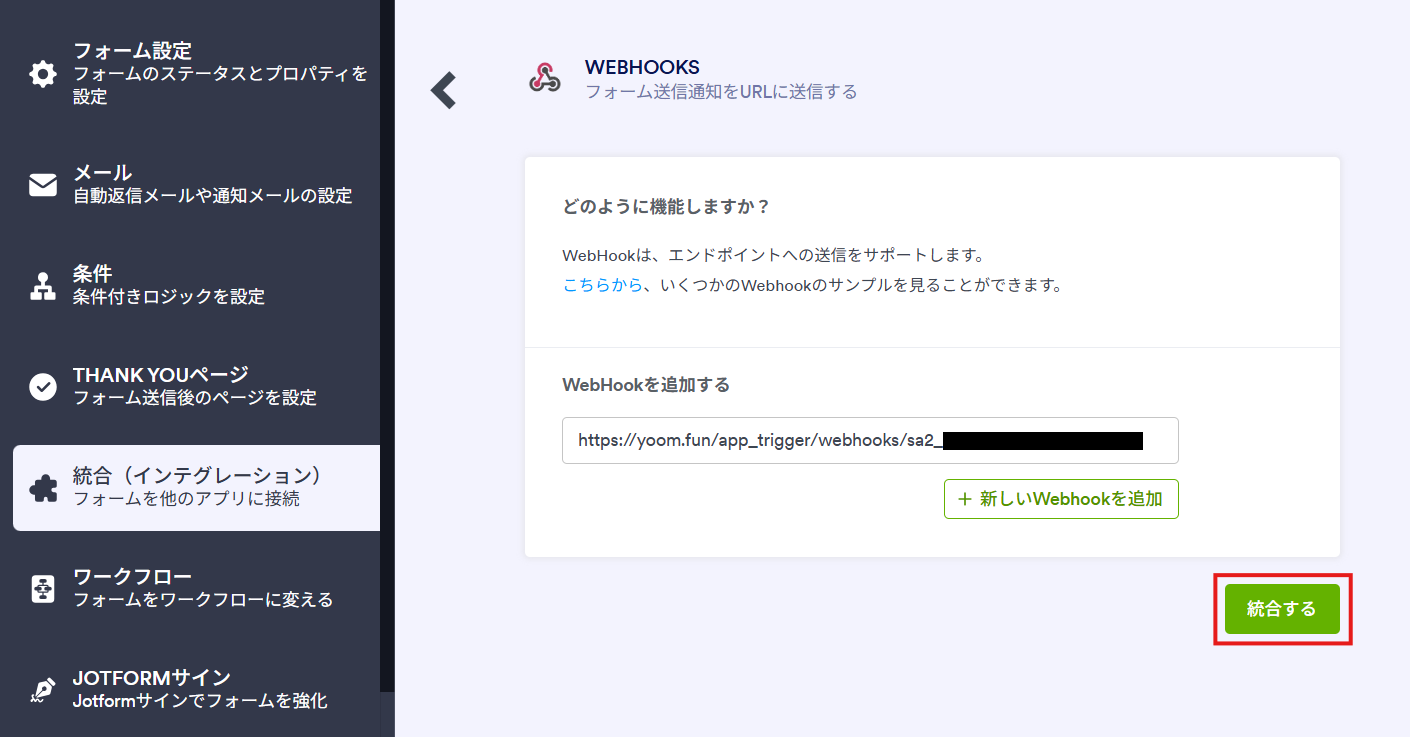The height and width of the screenshot is (737, 1410).
Task: Click the green 統合する button
Action: pos(1282,609)
